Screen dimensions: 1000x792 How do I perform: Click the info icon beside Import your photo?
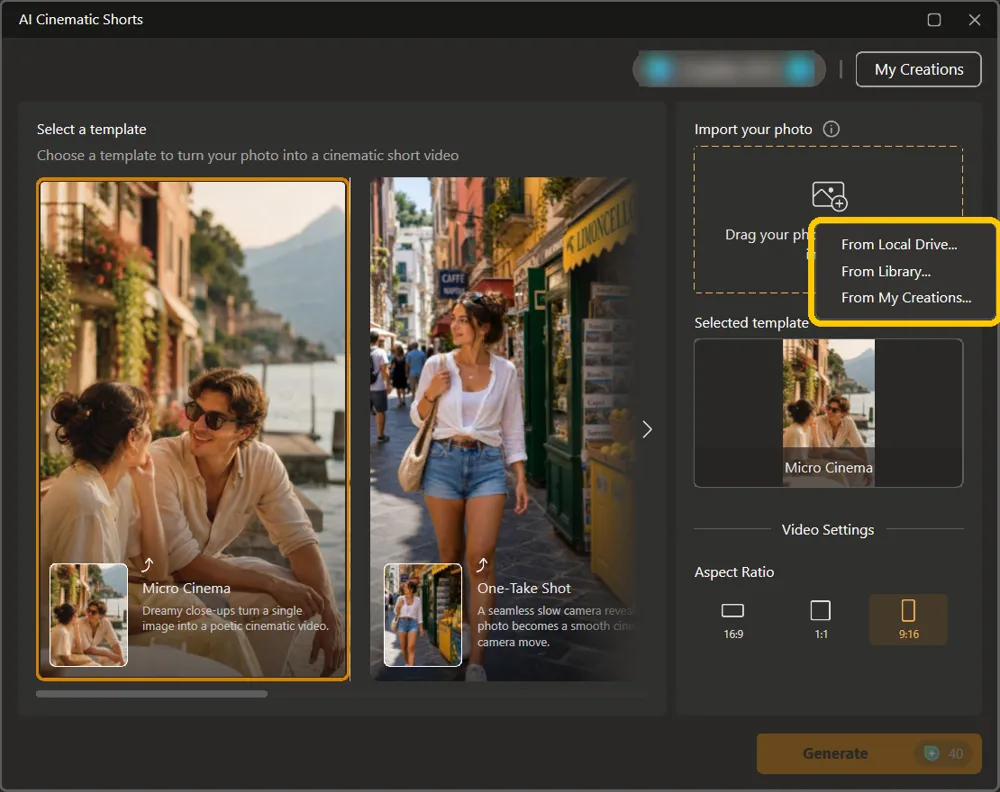click(x=831, y=129)
